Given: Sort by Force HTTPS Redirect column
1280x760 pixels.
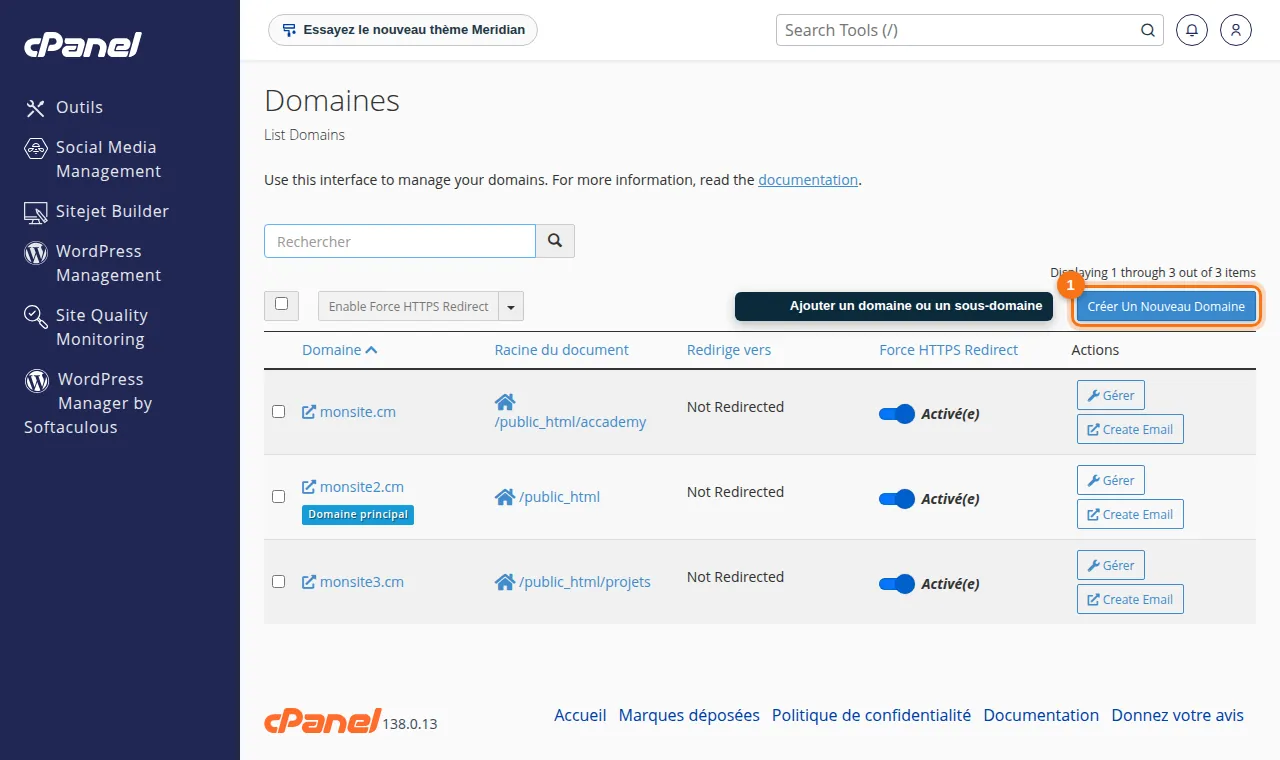Looking at the screenshot, I should tap(948, 350).
